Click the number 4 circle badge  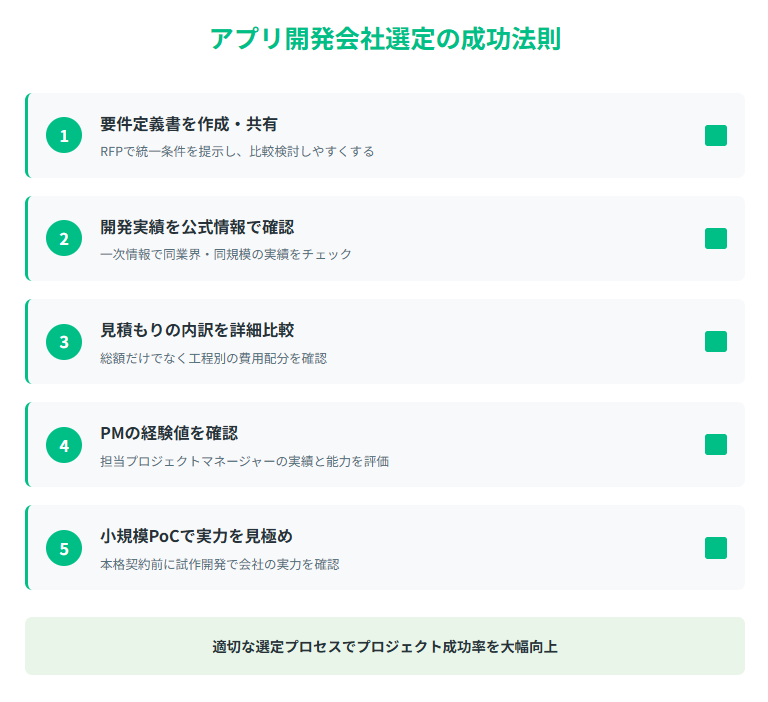point(64,445)
